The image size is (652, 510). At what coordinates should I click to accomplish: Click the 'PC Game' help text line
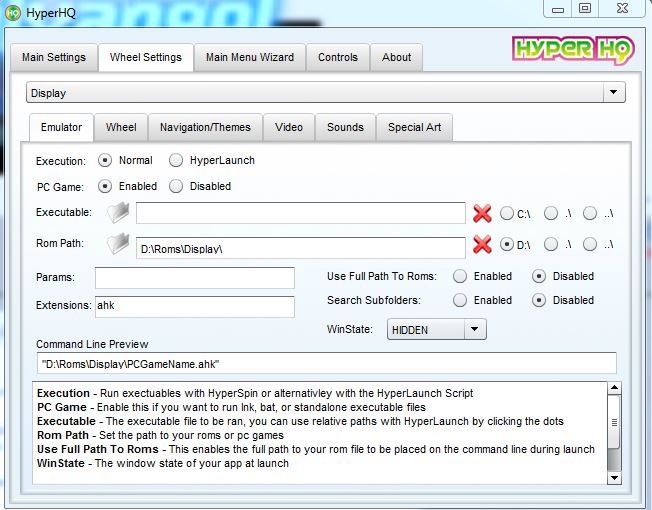pyautogui.click(x=231, y=407)
